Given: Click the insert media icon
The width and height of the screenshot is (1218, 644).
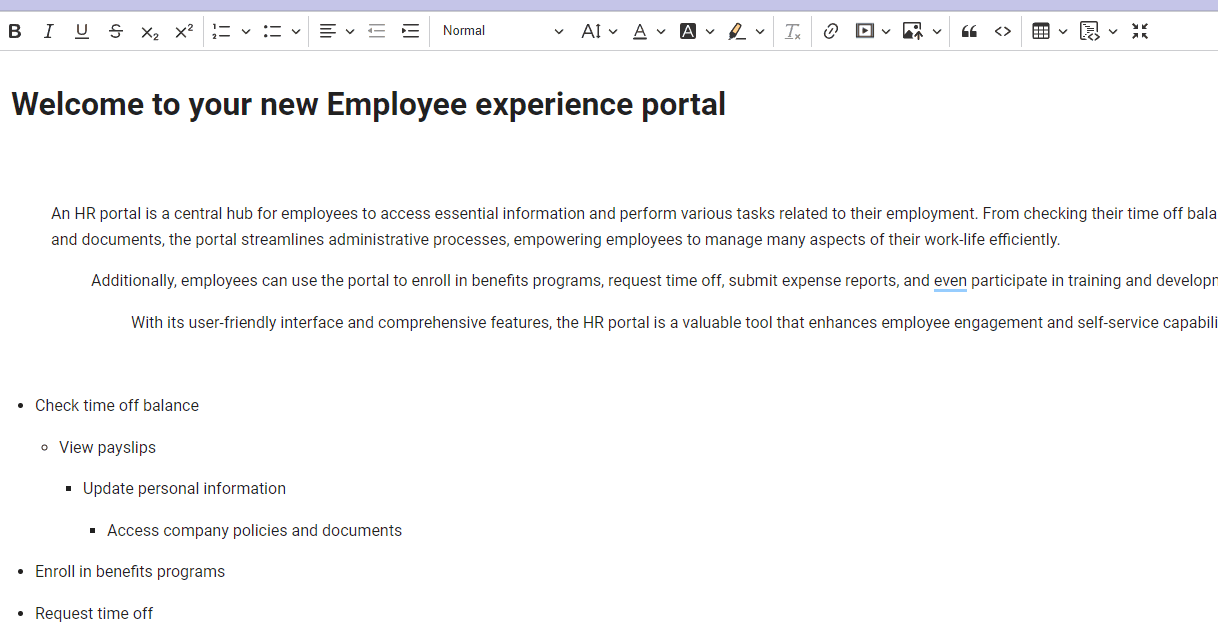Looking at the screenshot, I should coord(865,31).
